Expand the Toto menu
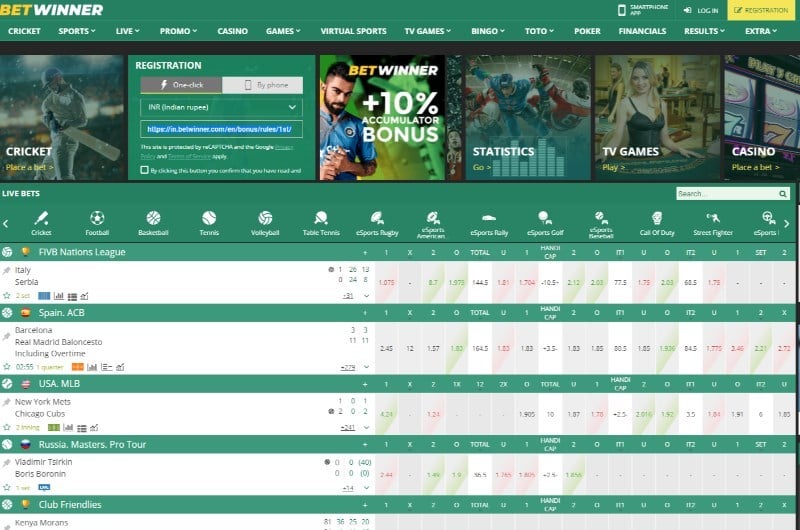800x530 pixels. click(539, 31)
